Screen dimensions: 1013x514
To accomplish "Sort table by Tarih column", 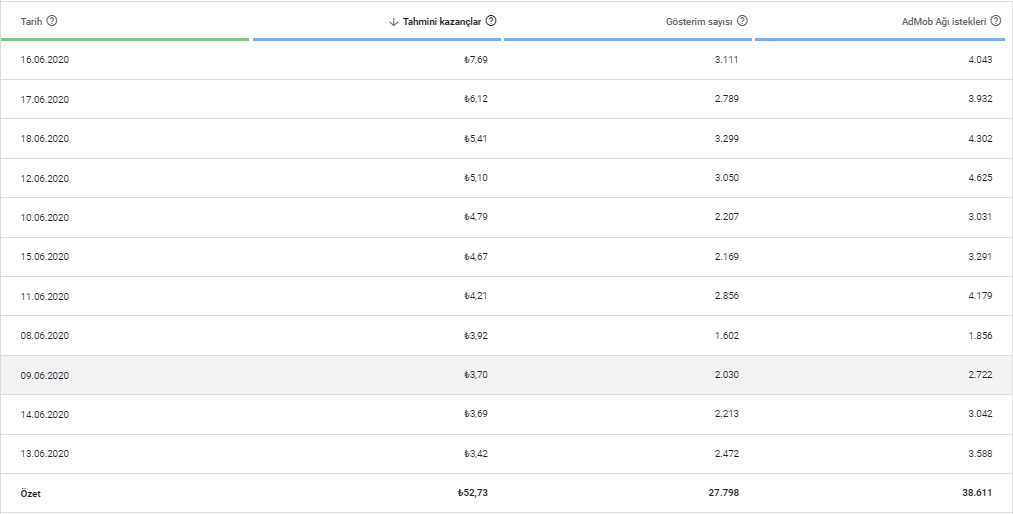I will [x=30, y=21].
